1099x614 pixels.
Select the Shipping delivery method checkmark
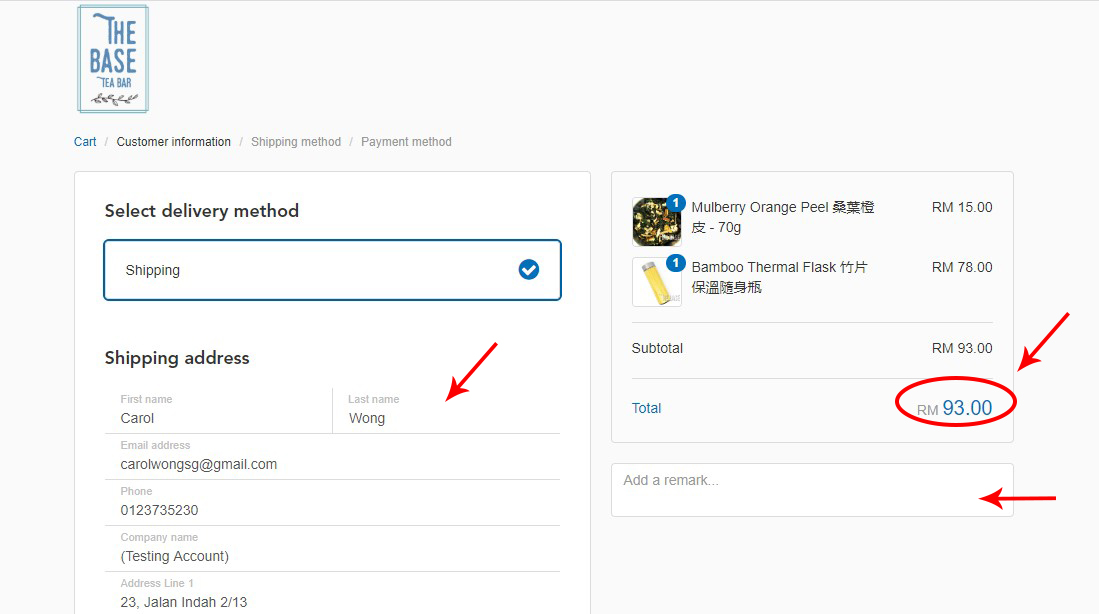click(529, 270)
